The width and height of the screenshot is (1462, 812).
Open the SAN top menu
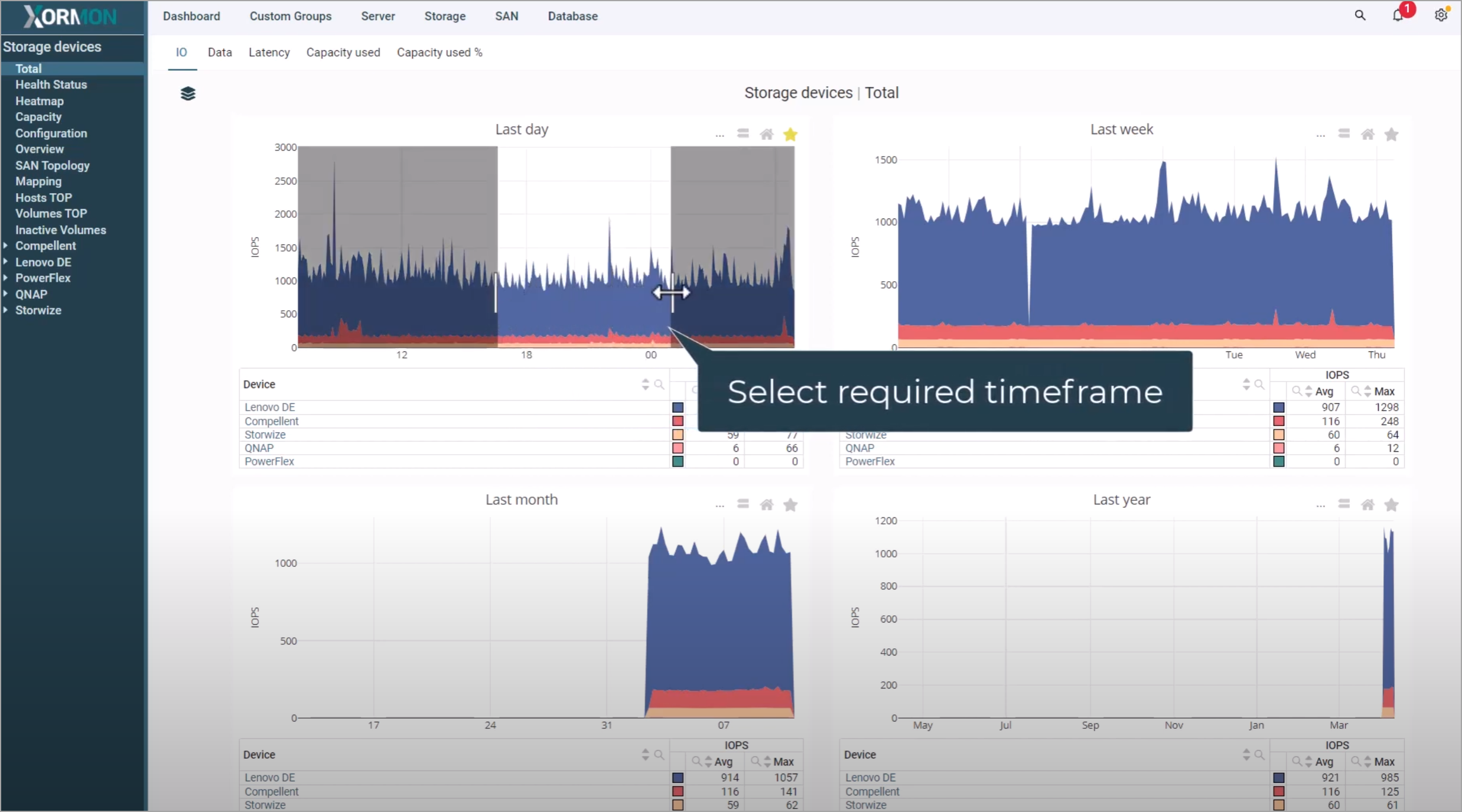[506, 16]
